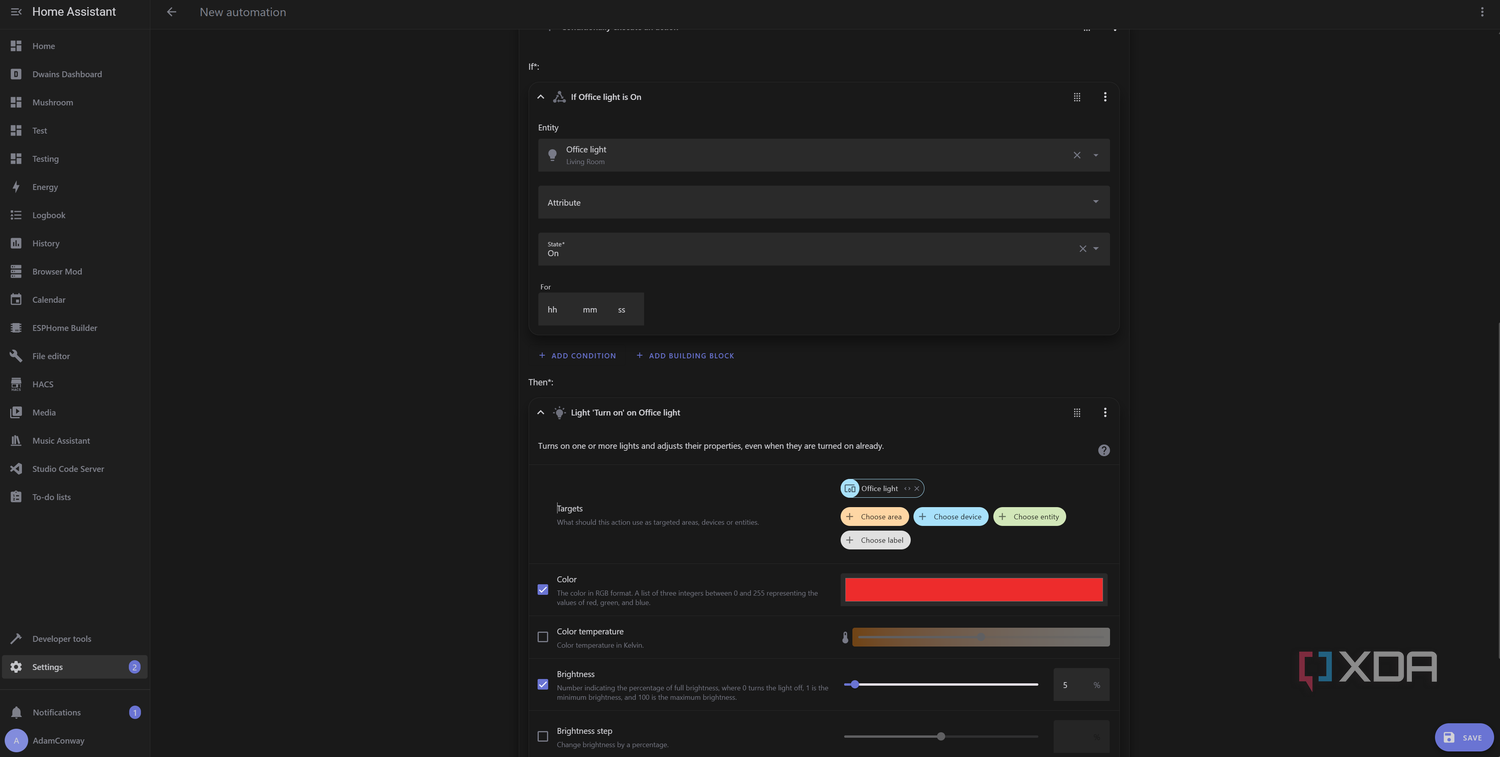Click Add Building Block button
This screenshot has height=757, width=1500.
click(685, 356)
